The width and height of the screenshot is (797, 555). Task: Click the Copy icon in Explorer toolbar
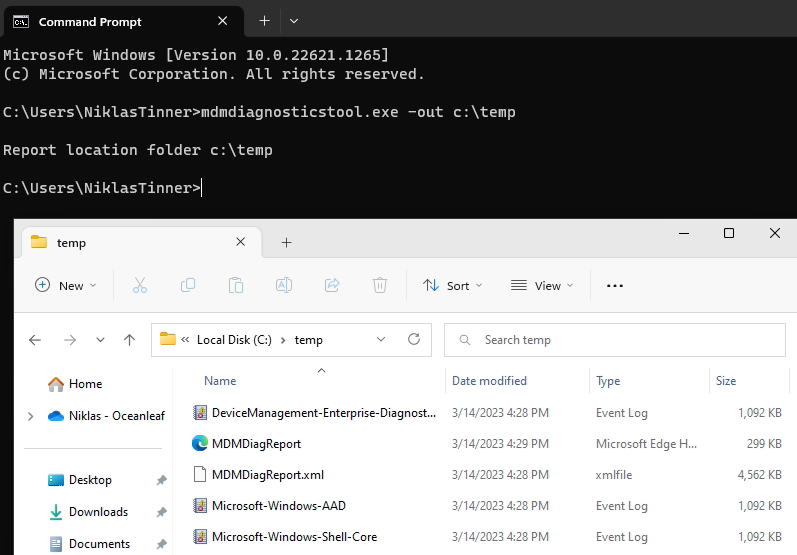[x=188, y=286]
